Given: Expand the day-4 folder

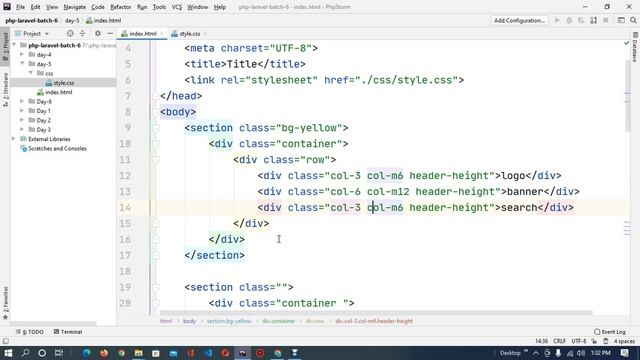Looking at the screenshot, I should coord(22,54).
